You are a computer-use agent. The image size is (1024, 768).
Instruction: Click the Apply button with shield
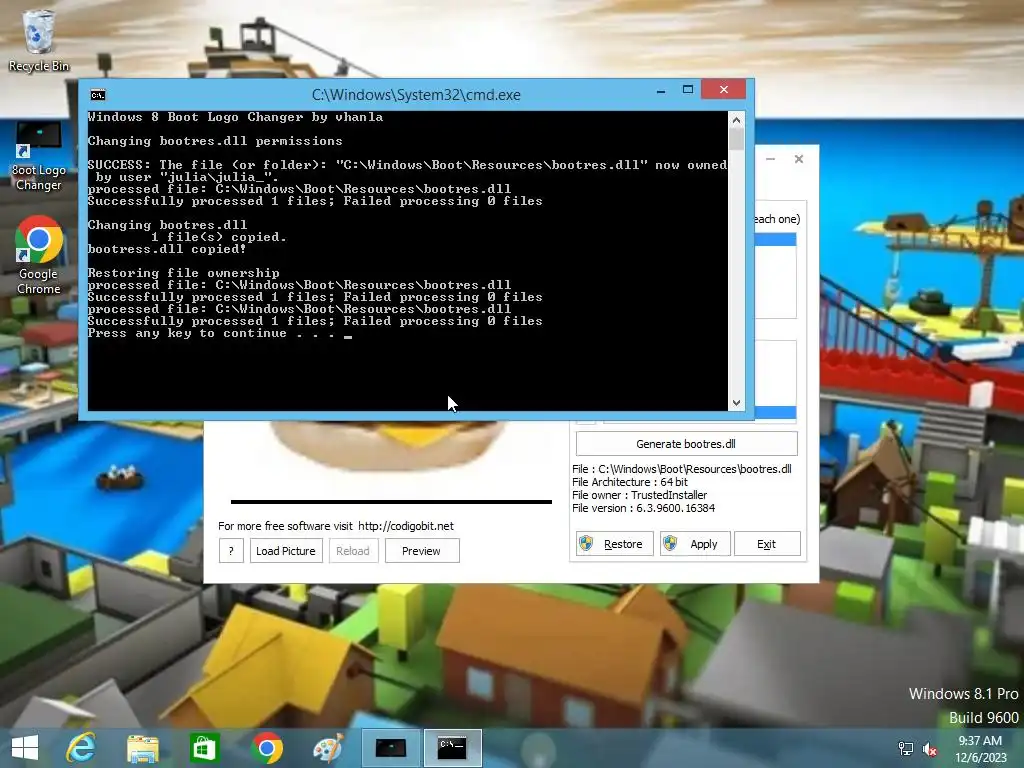(x=695, y=544)
